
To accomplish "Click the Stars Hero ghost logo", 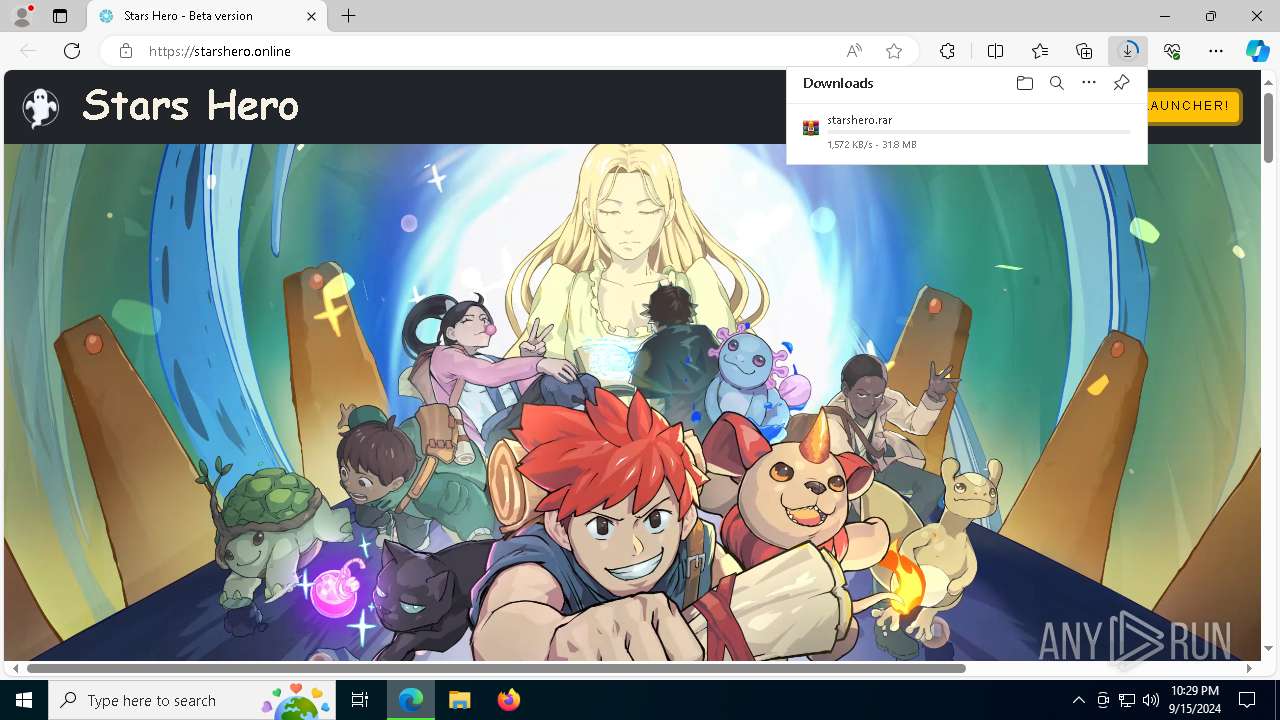I will (41, 107).
